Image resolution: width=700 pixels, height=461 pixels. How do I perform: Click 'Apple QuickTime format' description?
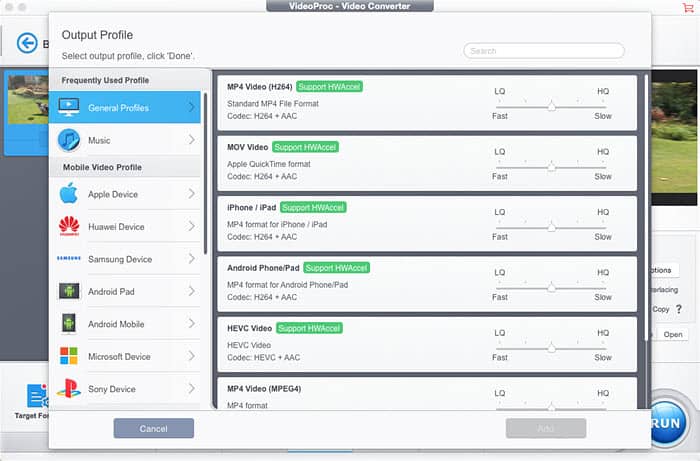click(x=269, y=164)
